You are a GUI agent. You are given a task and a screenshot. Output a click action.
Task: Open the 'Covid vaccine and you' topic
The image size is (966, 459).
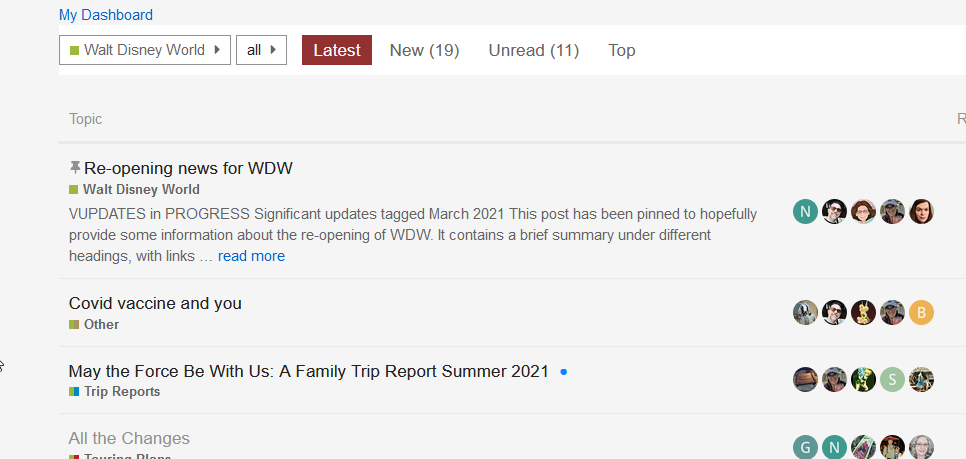click(155, 303)
